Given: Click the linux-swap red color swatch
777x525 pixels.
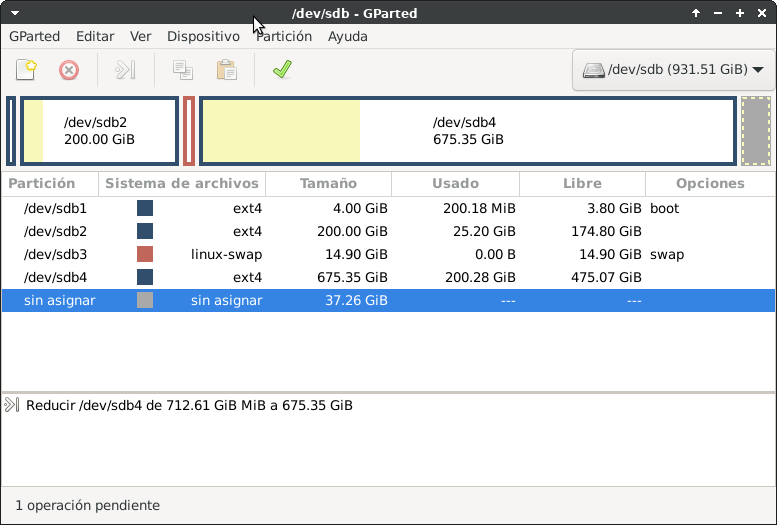Looking at the screenshot, I should pyautogui.click(x=145, y=254).
